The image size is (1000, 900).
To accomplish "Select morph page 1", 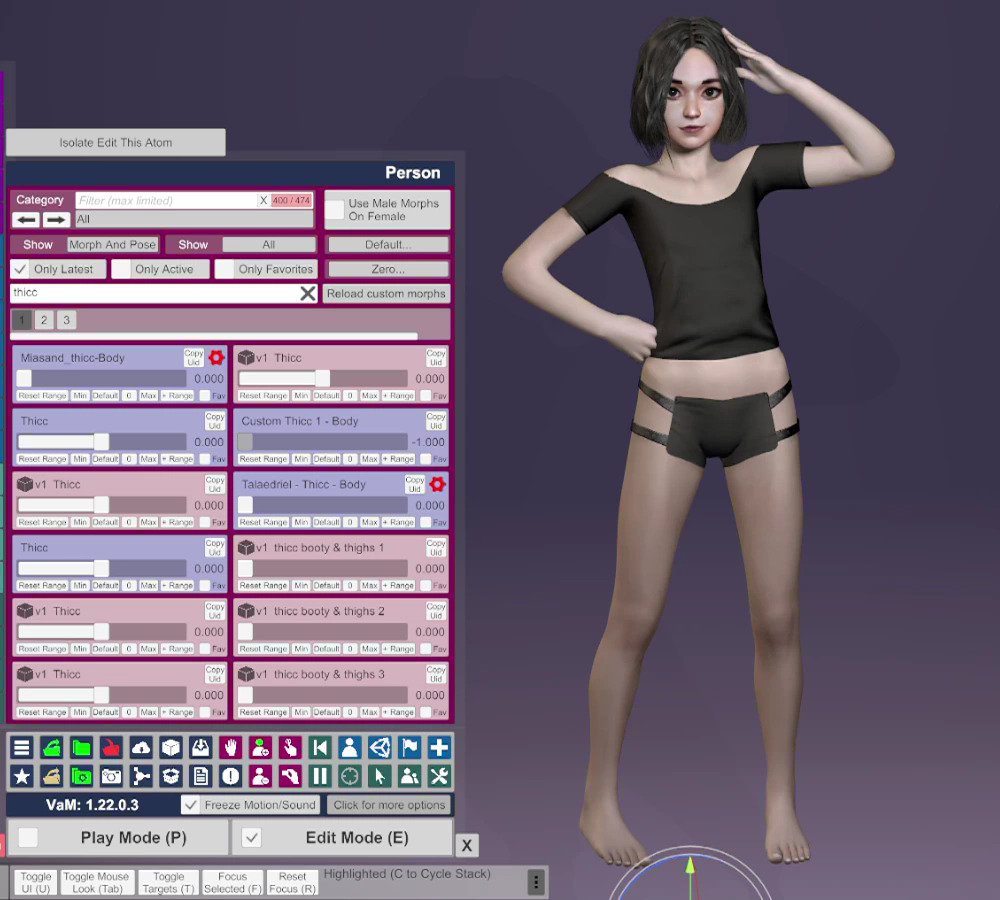I will [22, 320].
